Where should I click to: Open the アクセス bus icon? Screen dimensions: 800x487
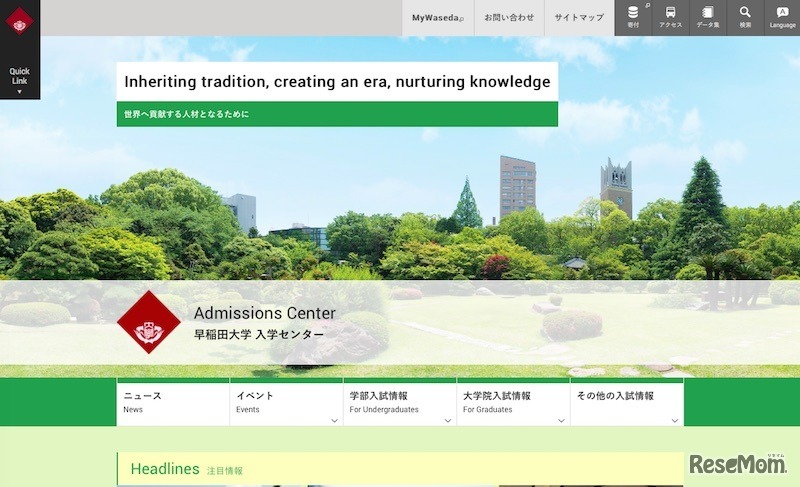[670, 17]
